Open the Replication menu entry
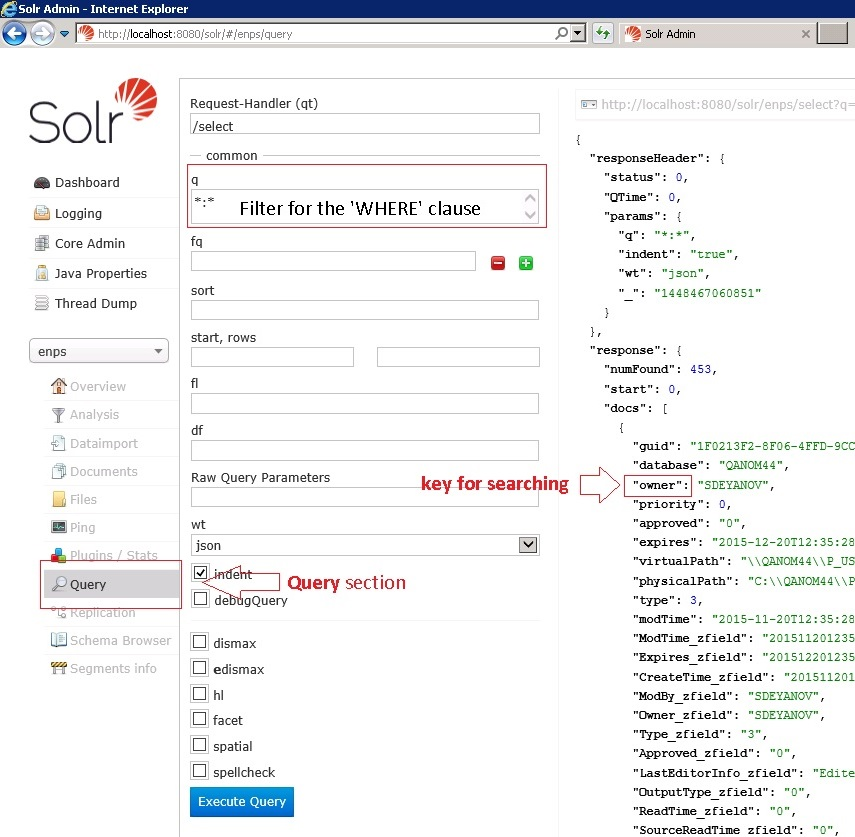 click(103, 613)
